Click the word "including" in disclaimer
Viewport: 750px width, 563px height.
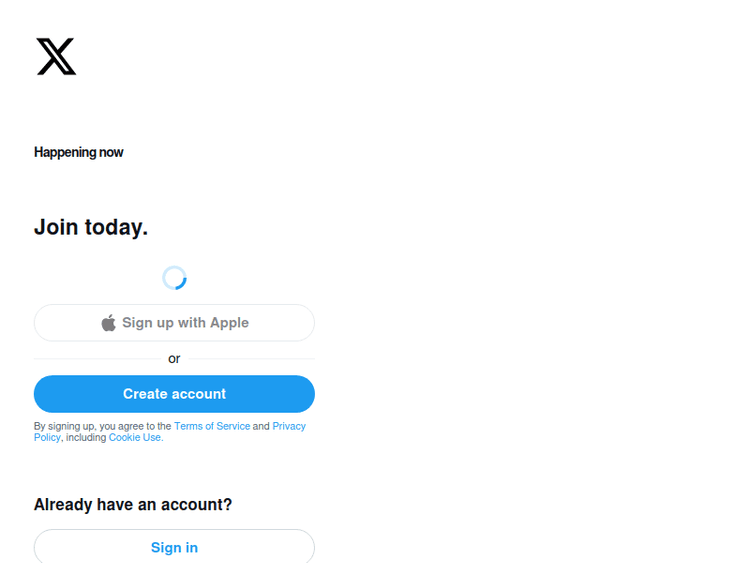pyautogui.click(x=86, y=438)
